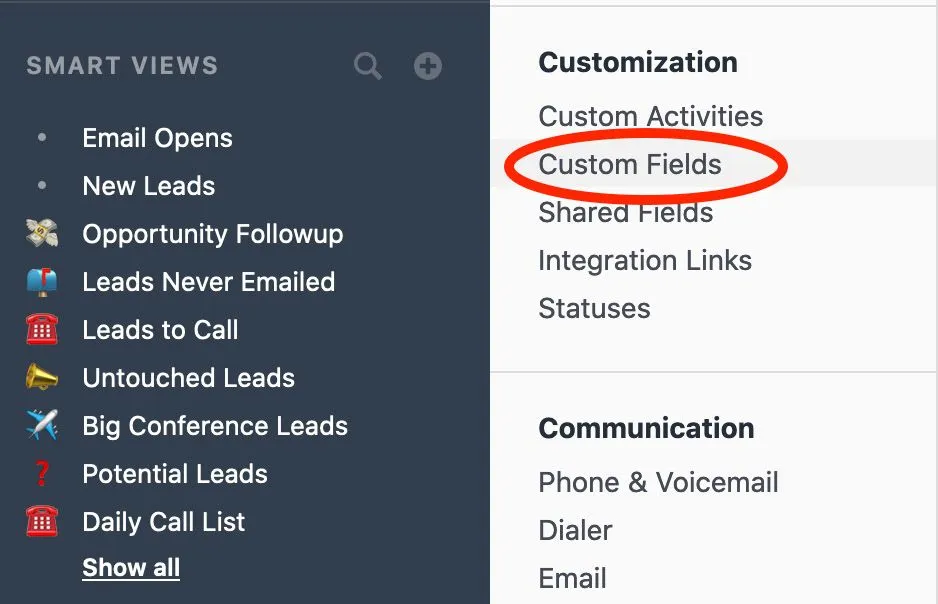Viewport: 938px width, 604px height.
Task: Open the Email Opens smart view
Action: click(157, 138)
